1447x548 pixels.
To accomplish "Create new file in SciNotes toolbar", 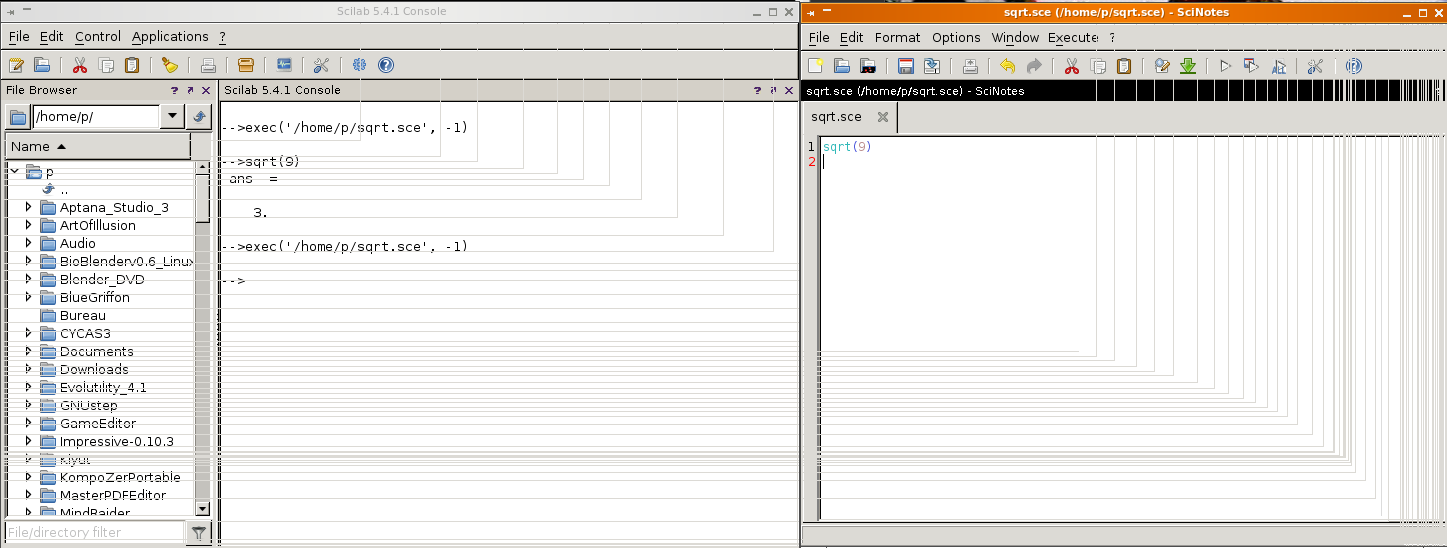I will click(x=816, y=66).
